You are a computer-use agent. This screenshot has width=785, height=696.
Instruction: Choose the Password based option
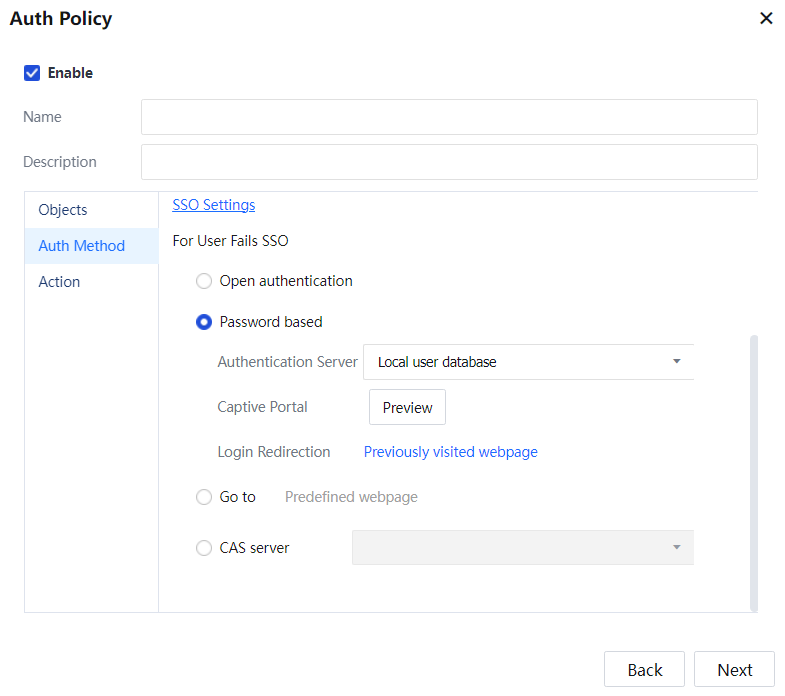point(204,322)
